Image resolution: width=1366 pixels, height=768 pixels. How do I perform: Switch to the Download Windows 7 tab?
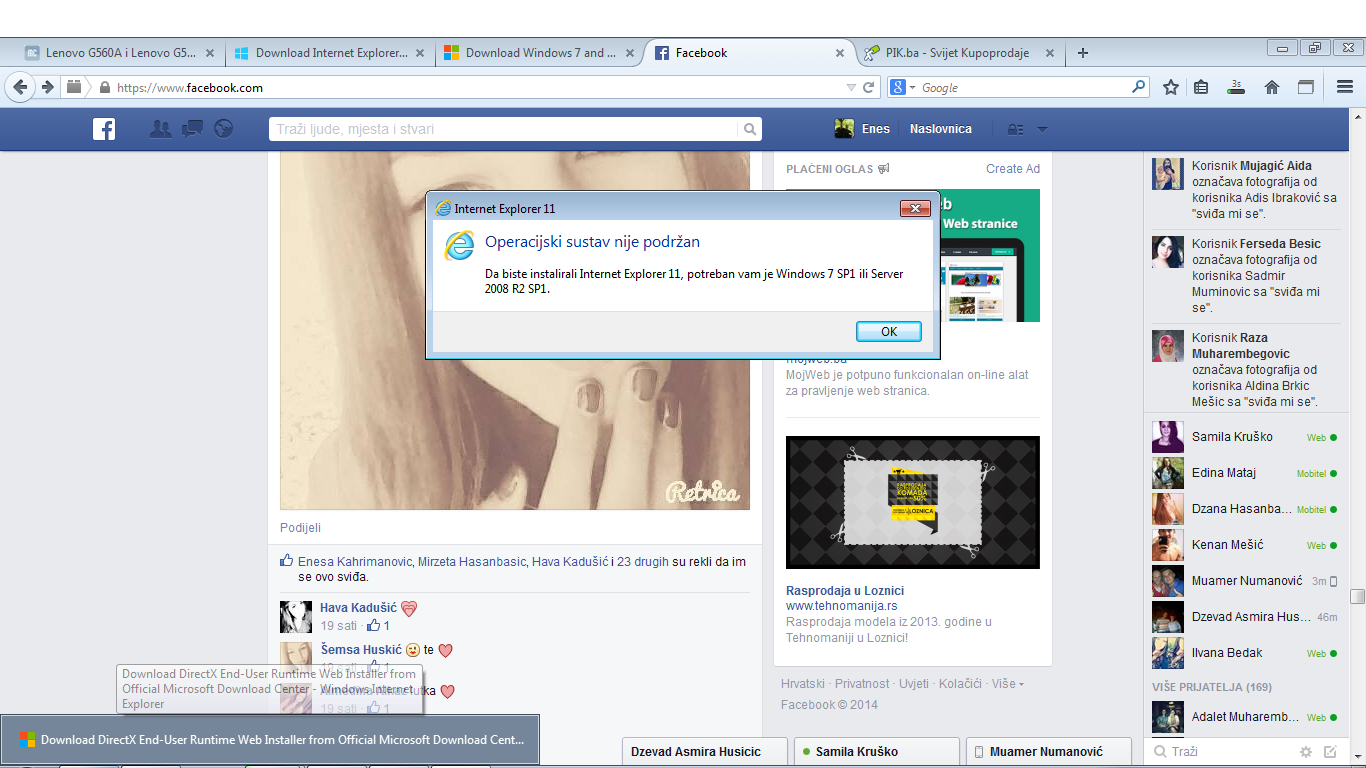pyautogui.click(x=540, y=53)
